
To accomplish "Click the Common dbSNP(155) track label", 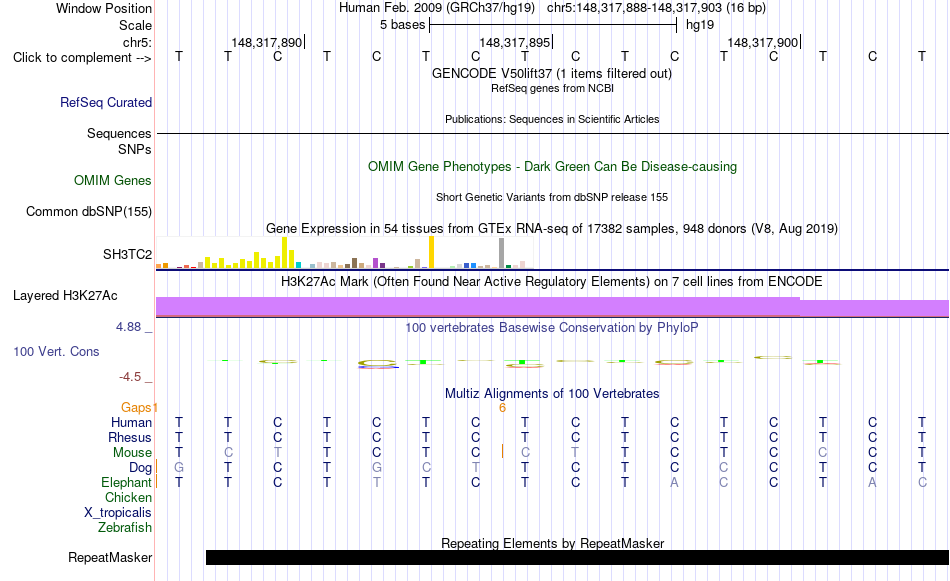I will 89,211.
